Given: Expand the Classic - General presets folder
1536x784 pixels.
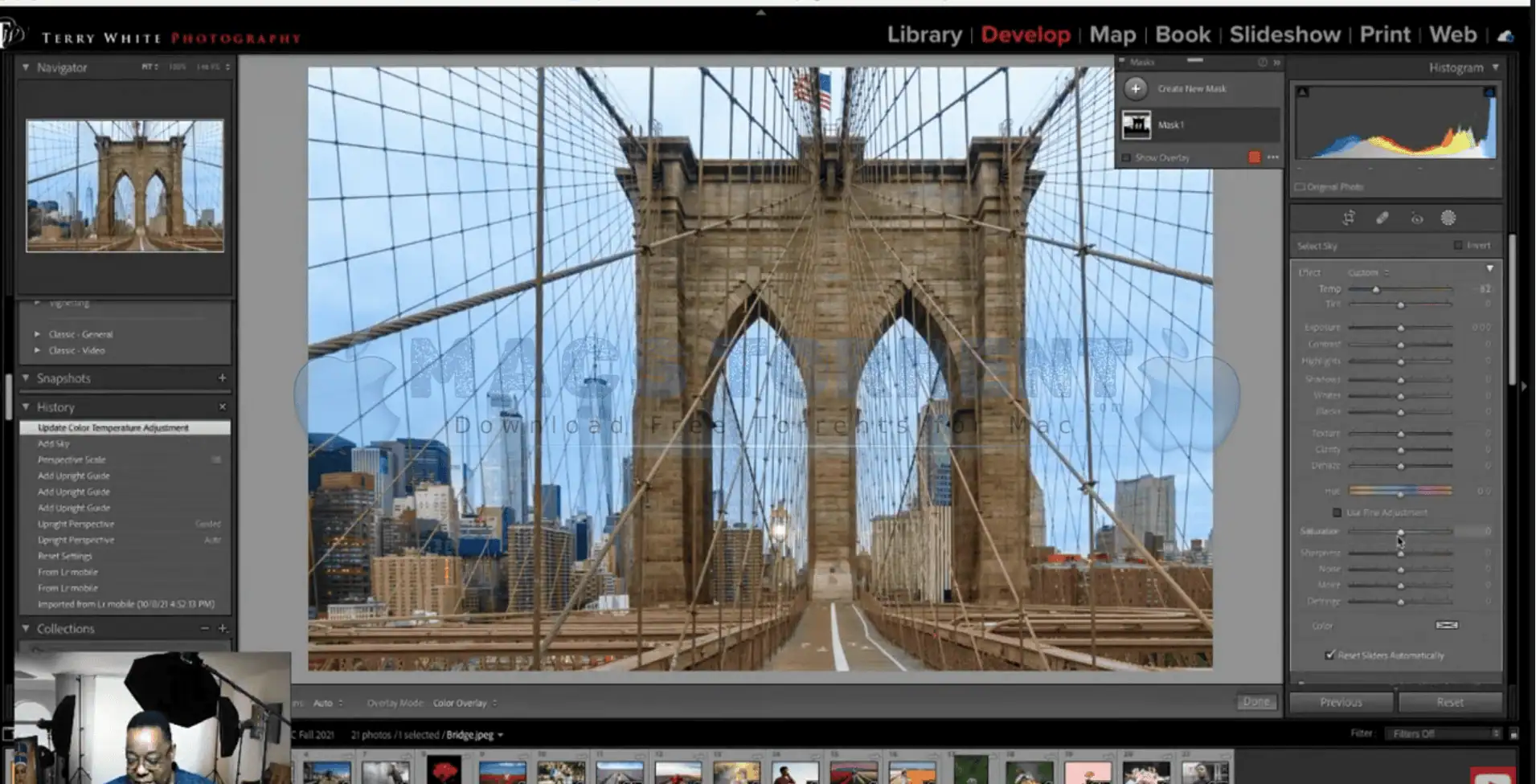Looking at the screenshot, I should 37,334.
